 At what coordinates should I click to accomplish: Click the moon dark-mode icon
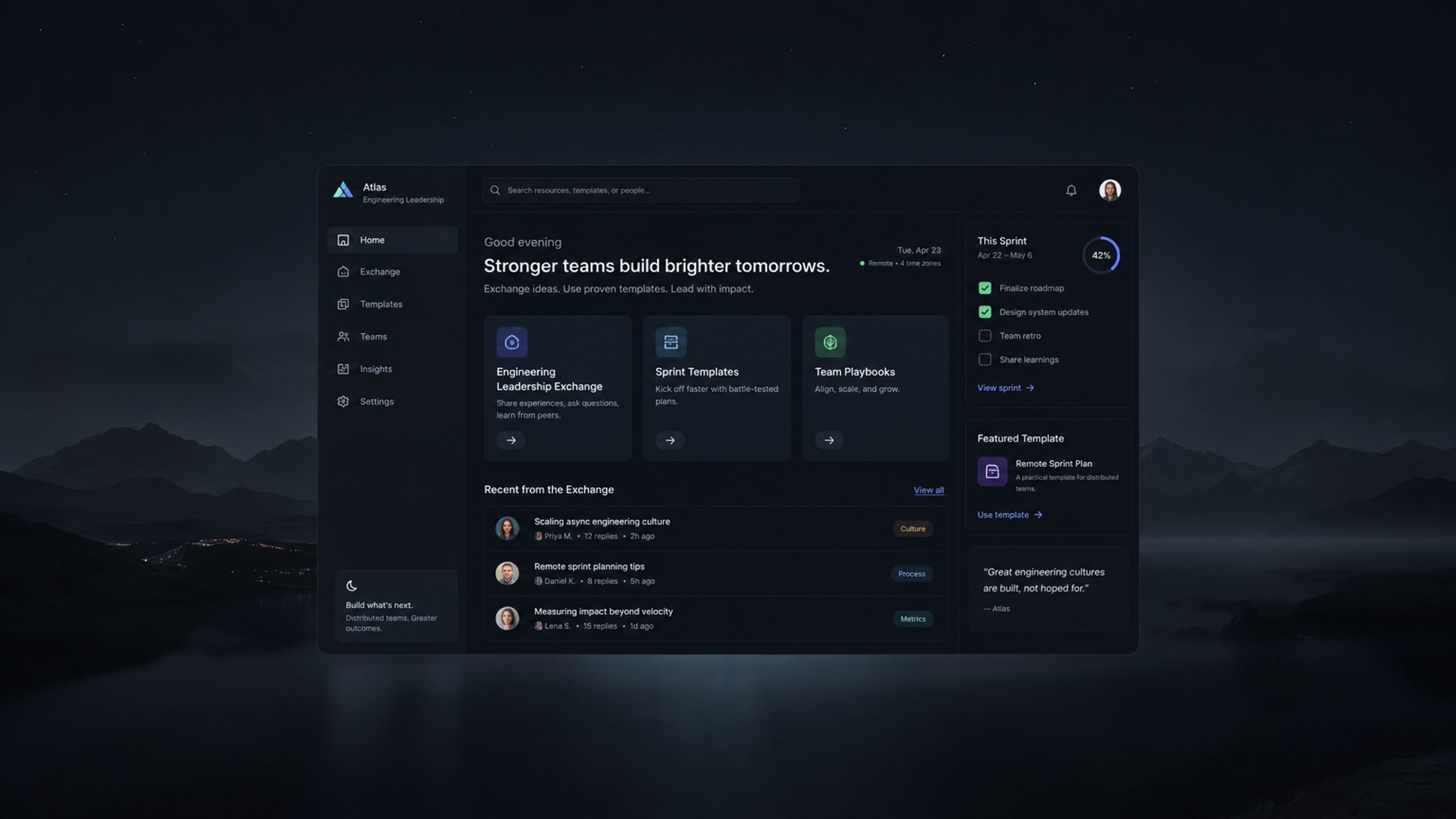coord(351,586)
